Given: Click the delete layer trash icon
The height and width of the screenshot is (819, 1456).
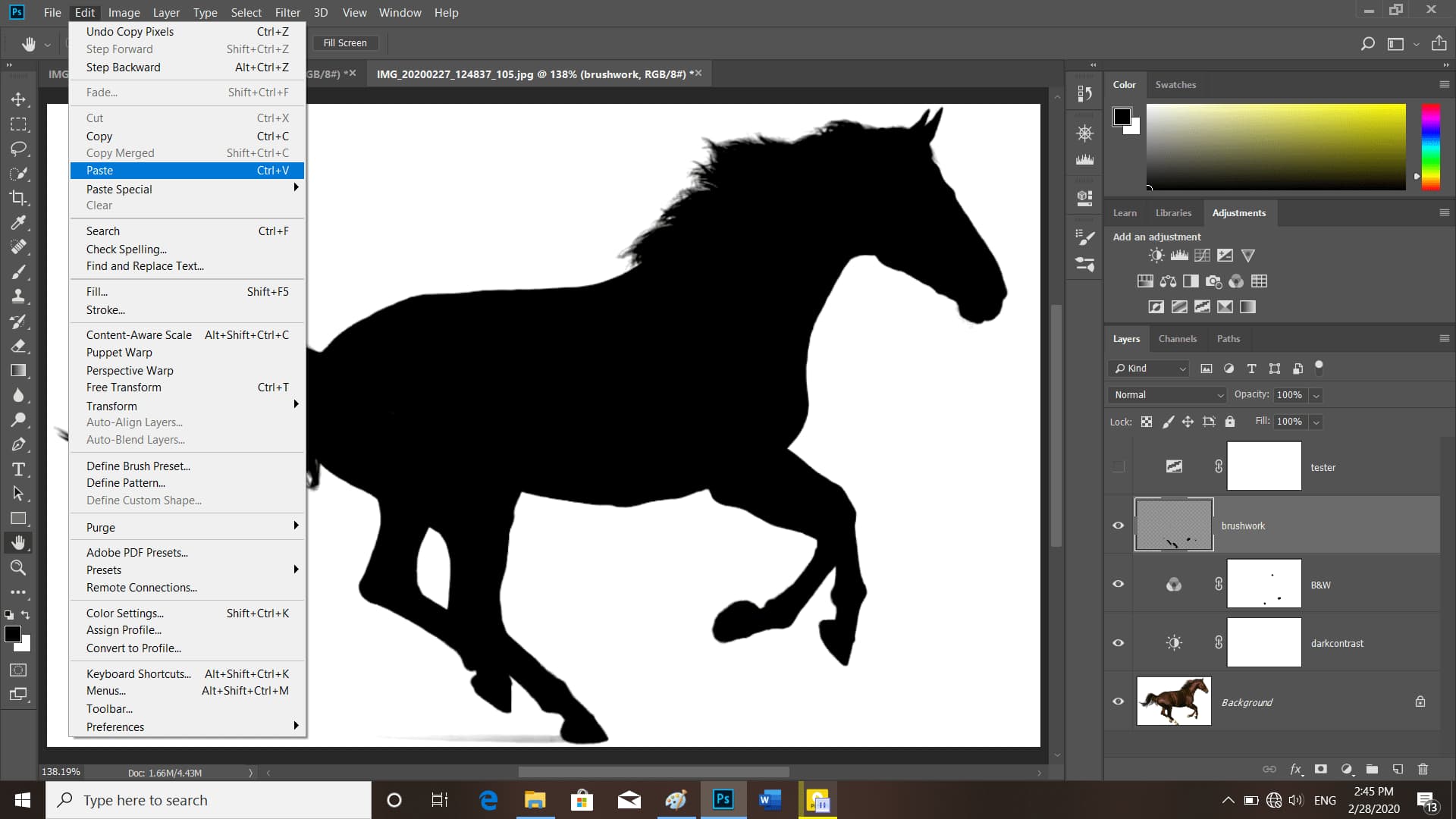Looking at the screenshot, I should point(1423,769).
